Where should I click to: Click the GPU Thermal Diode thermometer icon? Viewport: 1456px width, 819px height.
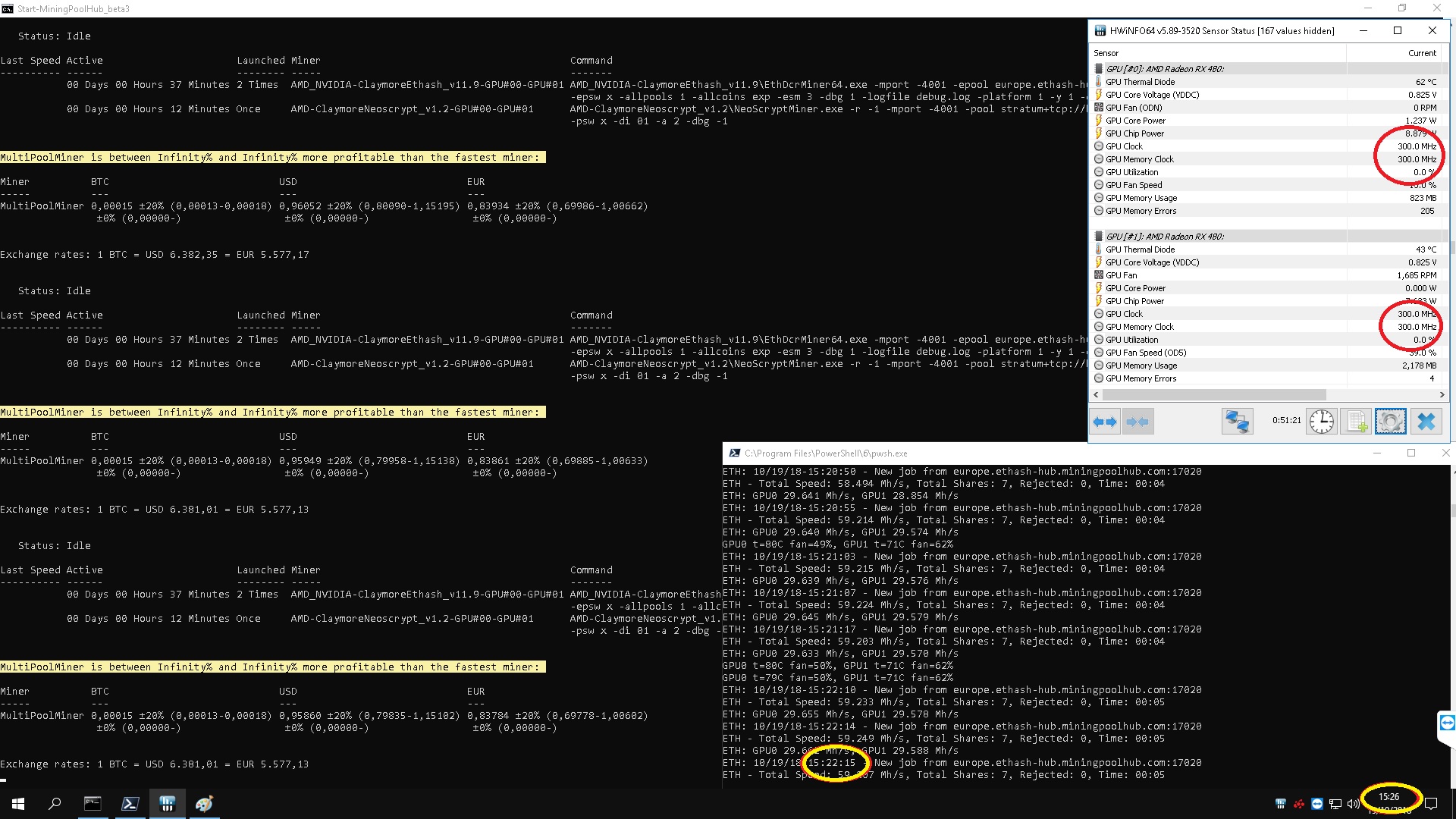click(1098, 81)
